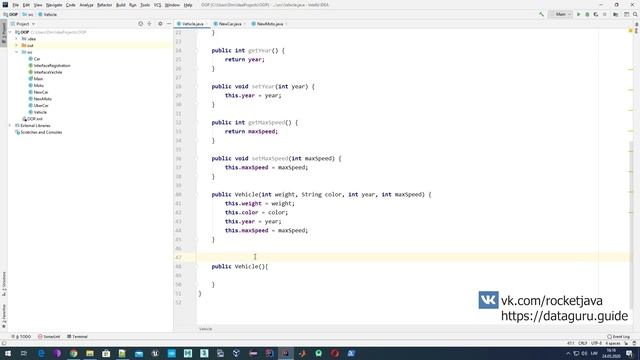Click the layout window icon beside the search magnifier

(626, 14)
